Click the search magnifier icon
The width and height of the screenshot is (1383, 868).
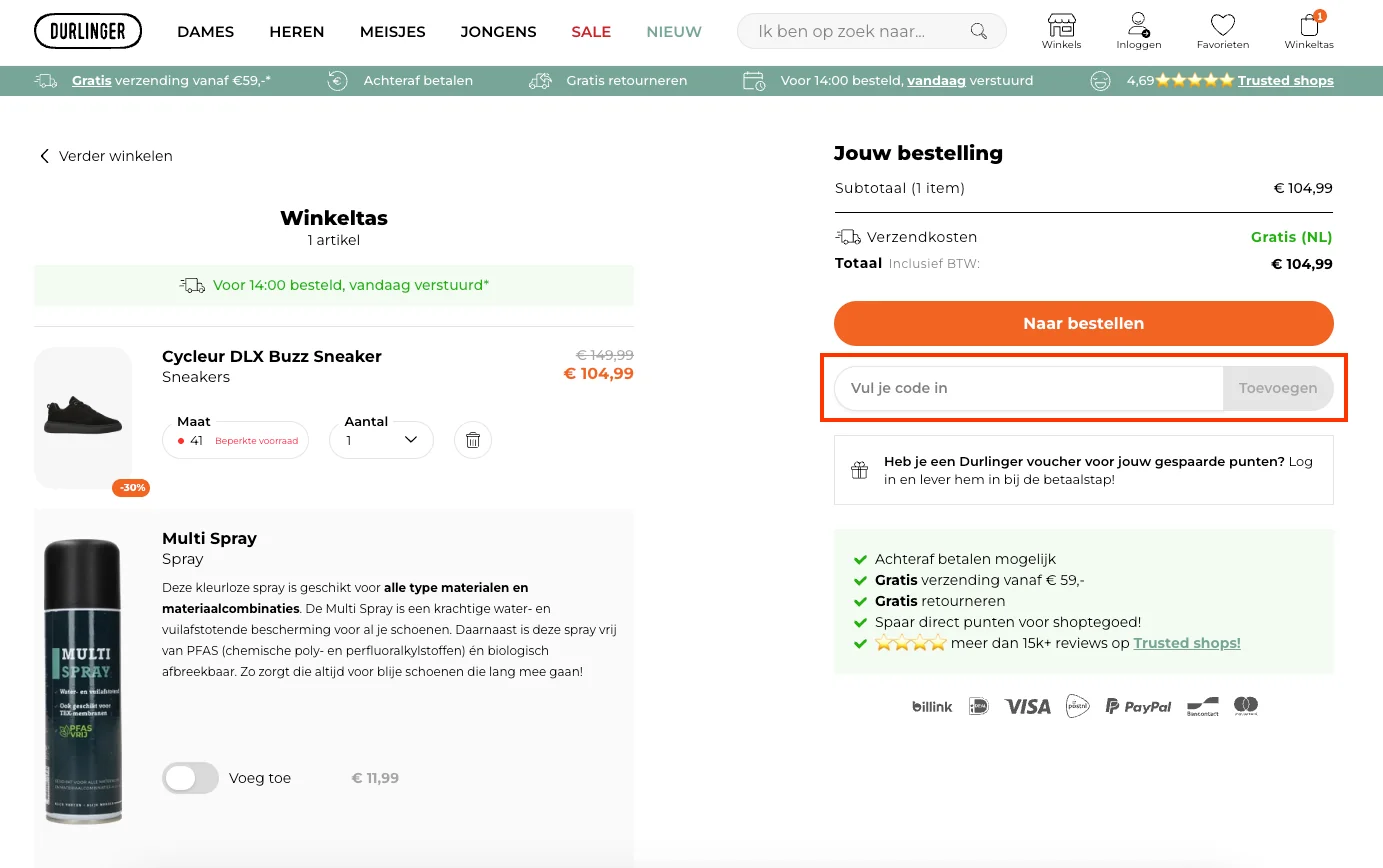pyautogui.click(x=979, y=31)
